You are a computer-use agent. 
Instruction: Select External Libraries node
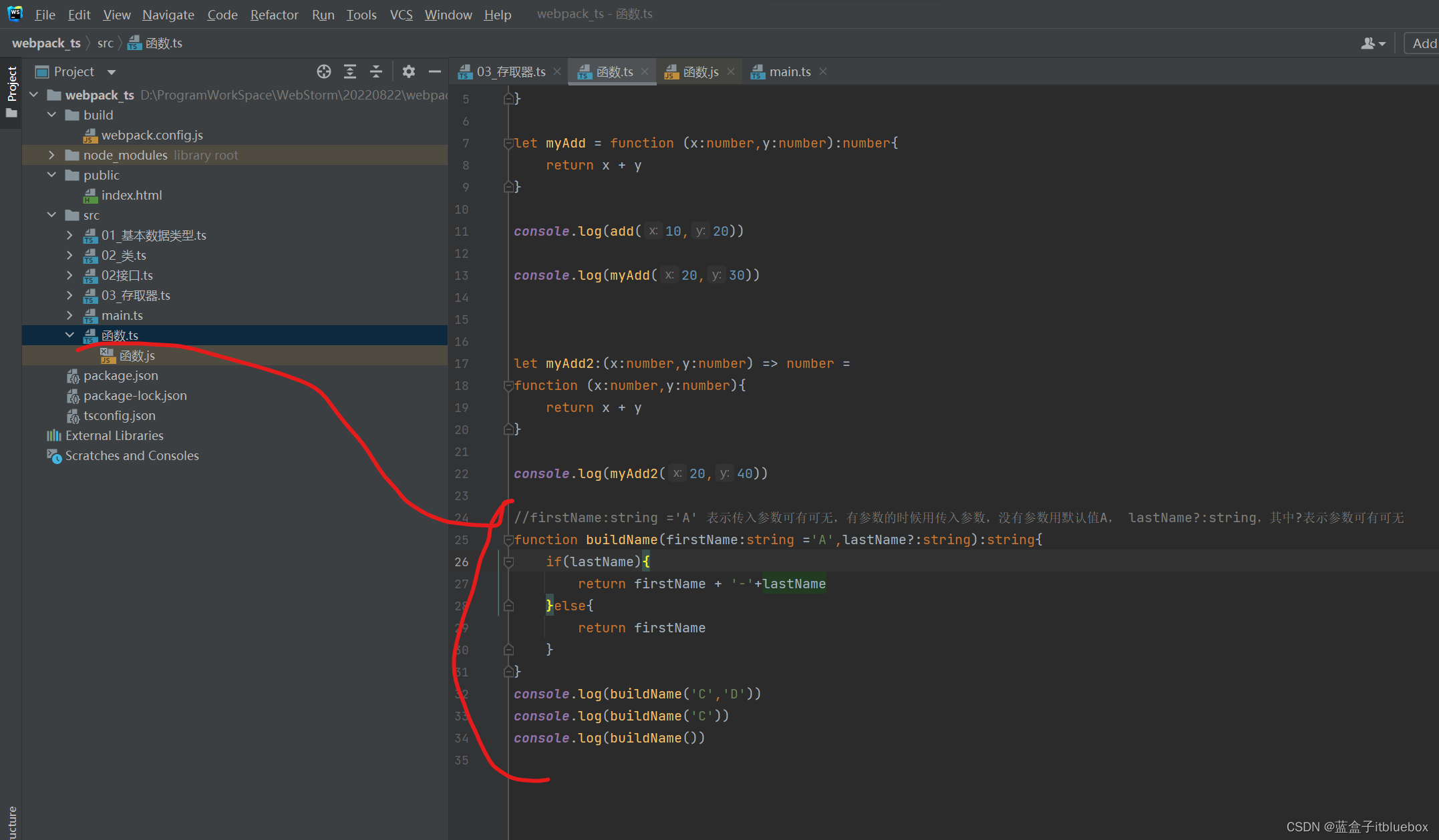[x=114, y=435]
